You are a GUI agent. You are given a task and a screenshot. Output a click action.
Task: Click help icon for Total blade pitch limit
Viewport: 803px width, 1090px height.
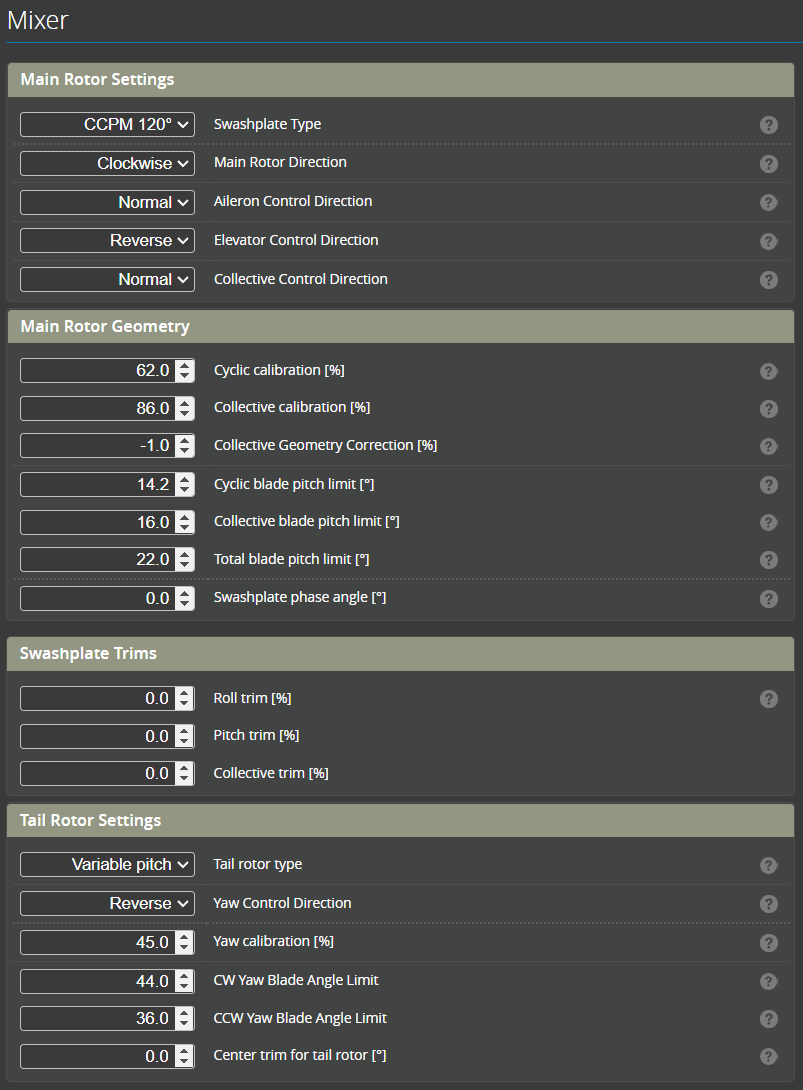(768, 560)
